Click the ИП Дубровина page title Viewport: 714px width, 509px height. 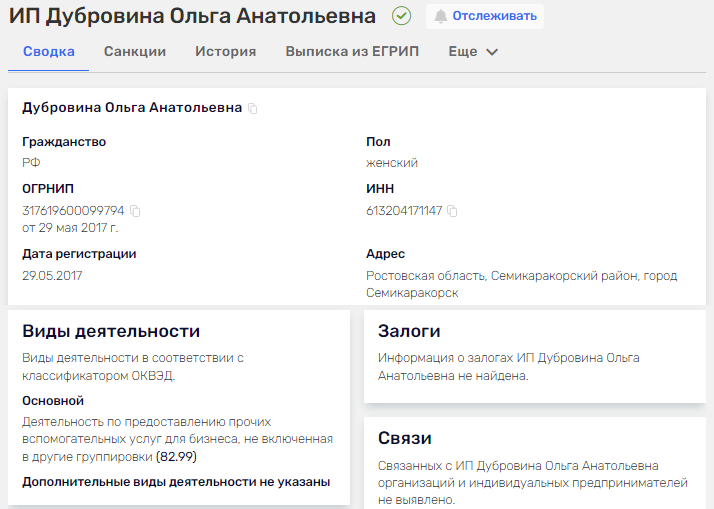tap(192, 16)
